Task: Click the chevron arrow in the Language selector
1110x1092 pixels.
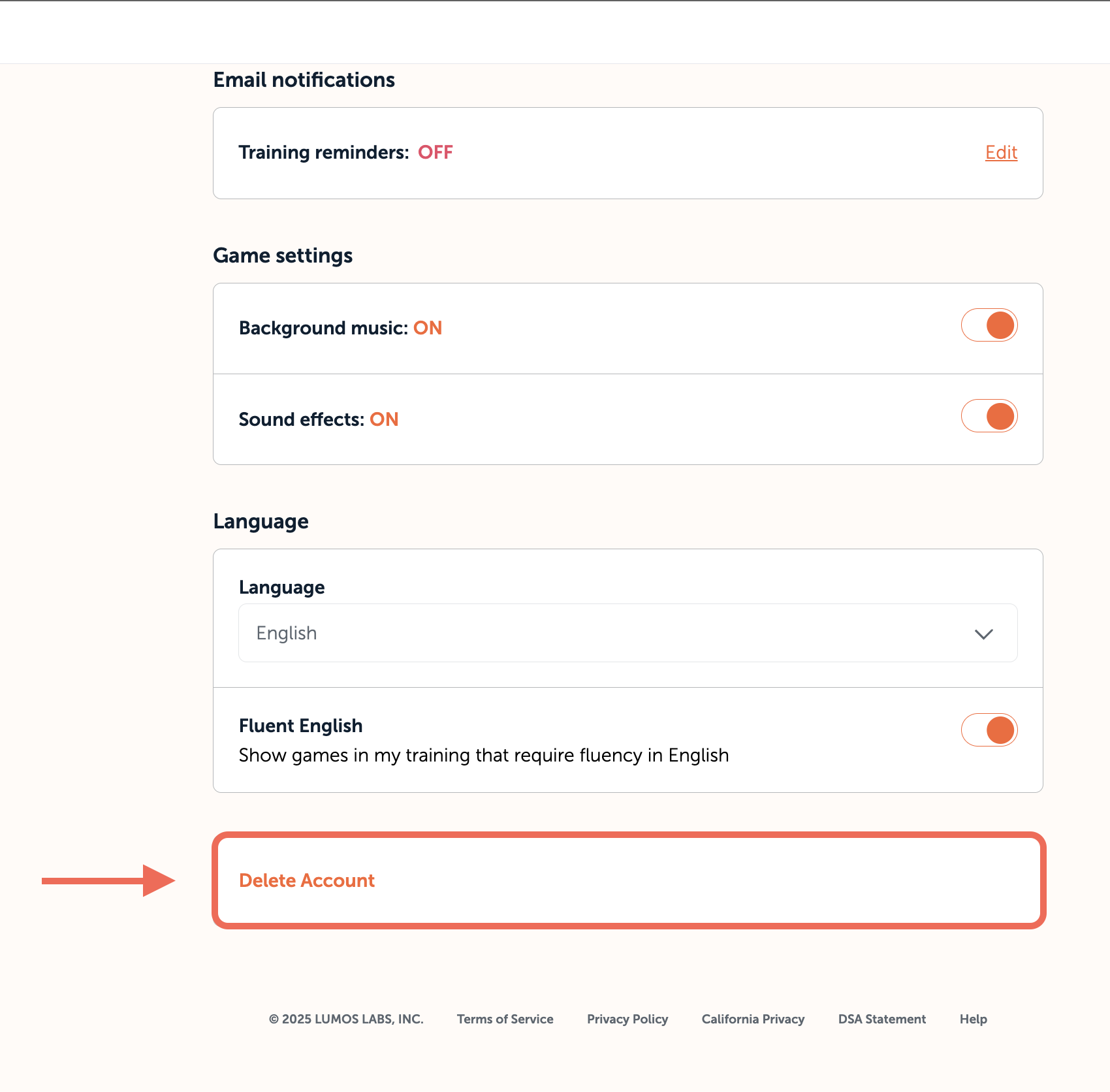Action: 983,634
